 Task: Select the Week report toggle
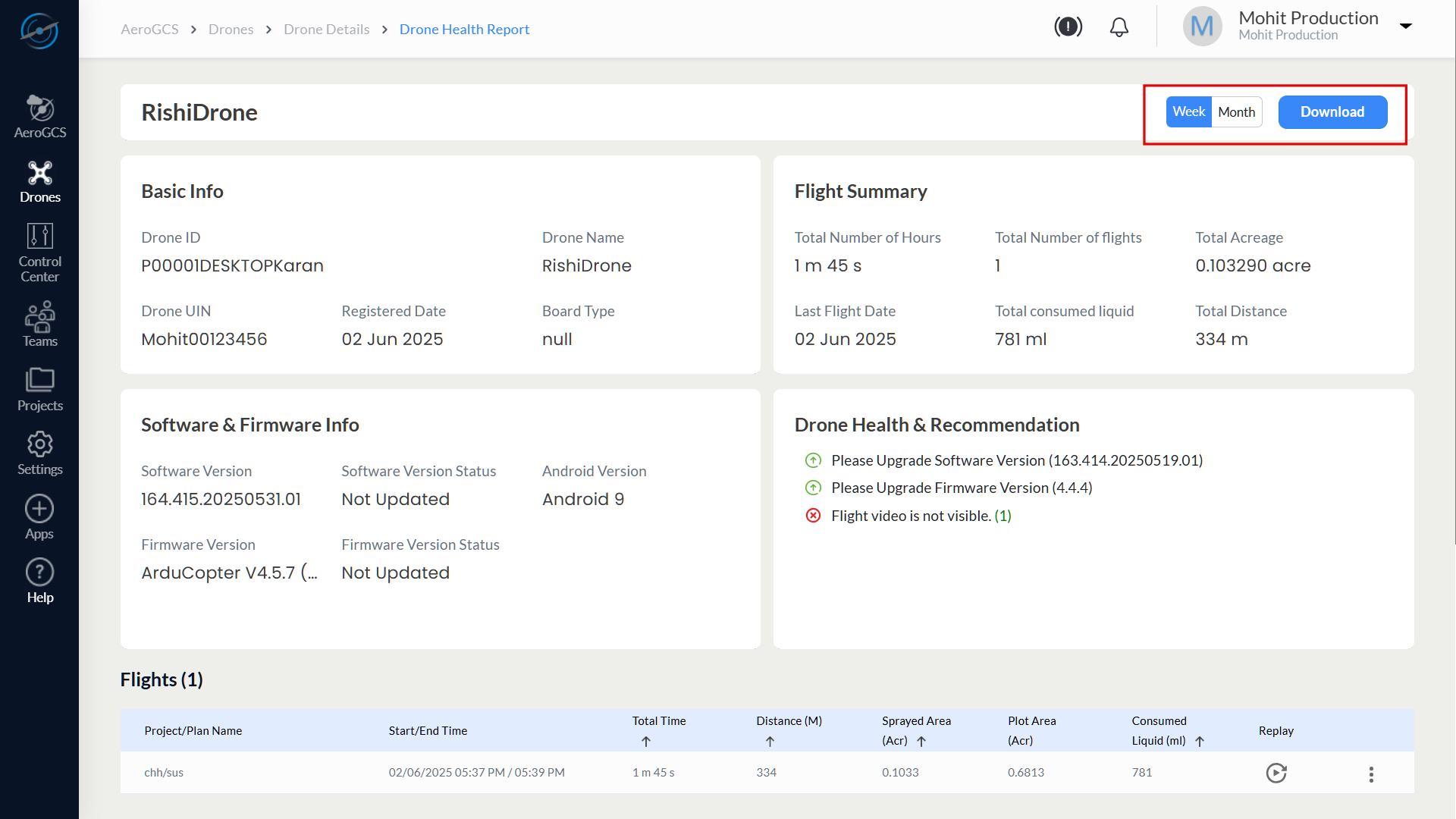point(1188,111)
